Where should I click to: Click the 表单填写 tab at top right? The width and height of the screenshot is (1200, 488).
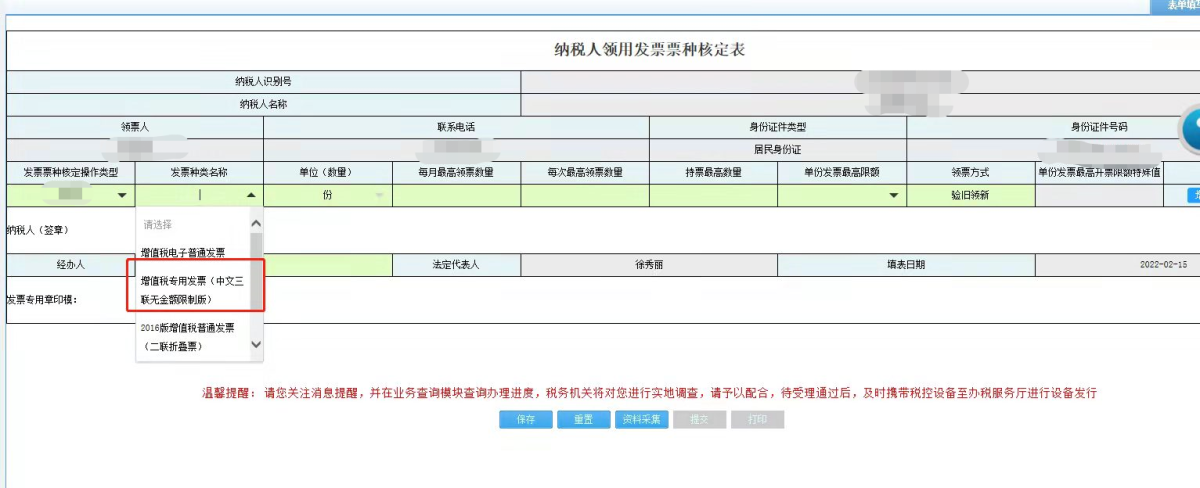[x=1176, y=6]
